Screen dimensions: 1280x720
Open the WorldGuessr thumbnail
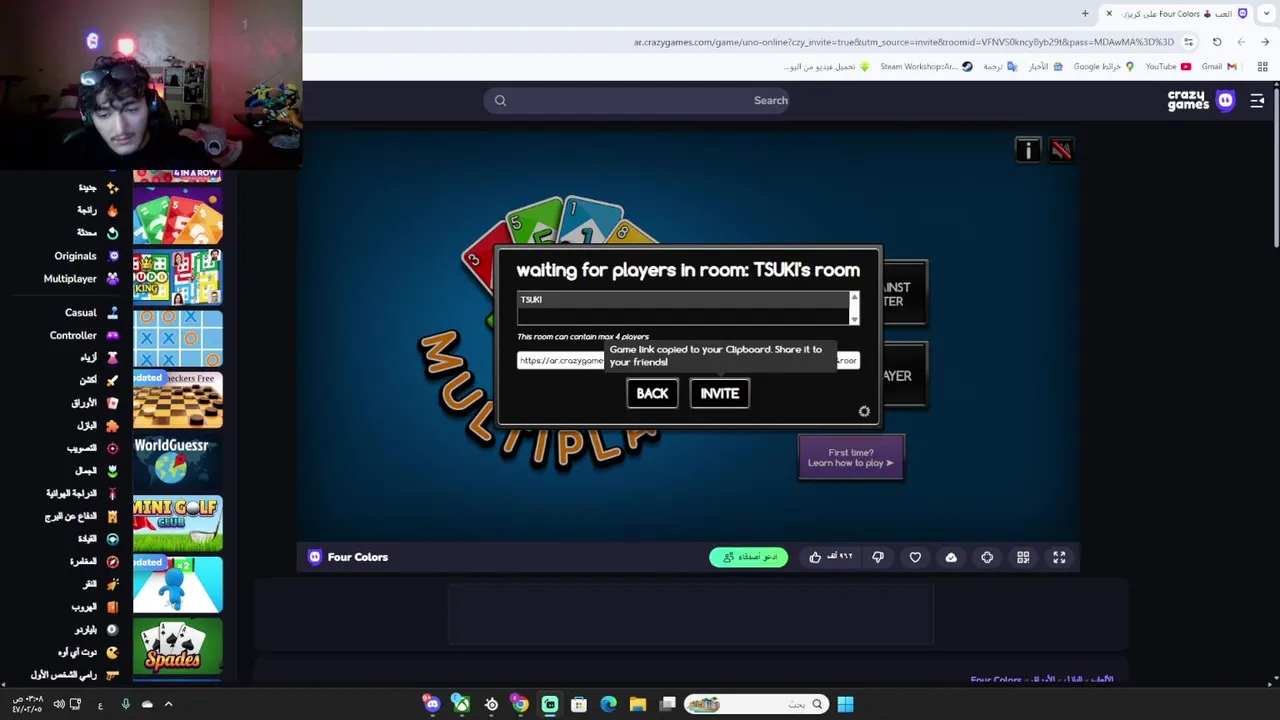click(178, 462)
